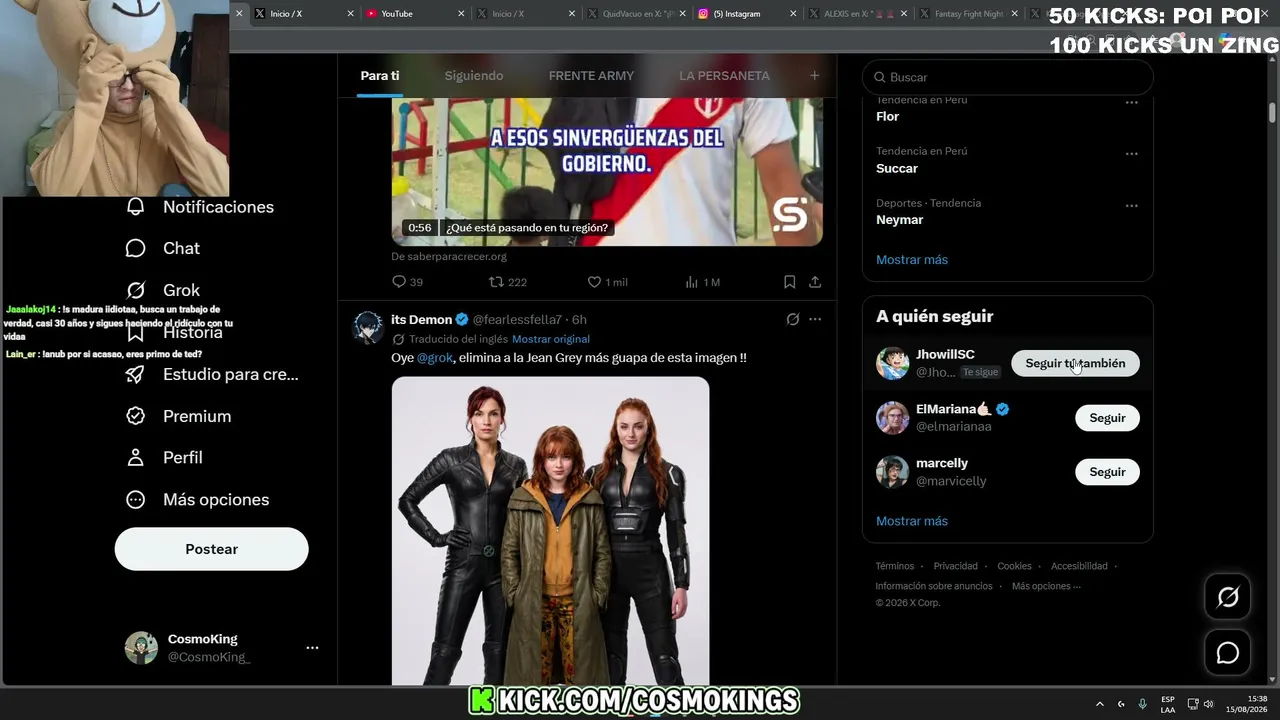Image resolution: width=1280 pixels, height=720 pixels.
Task: Click the Grok explain icon on its Demon post
Action: point(793,319)
